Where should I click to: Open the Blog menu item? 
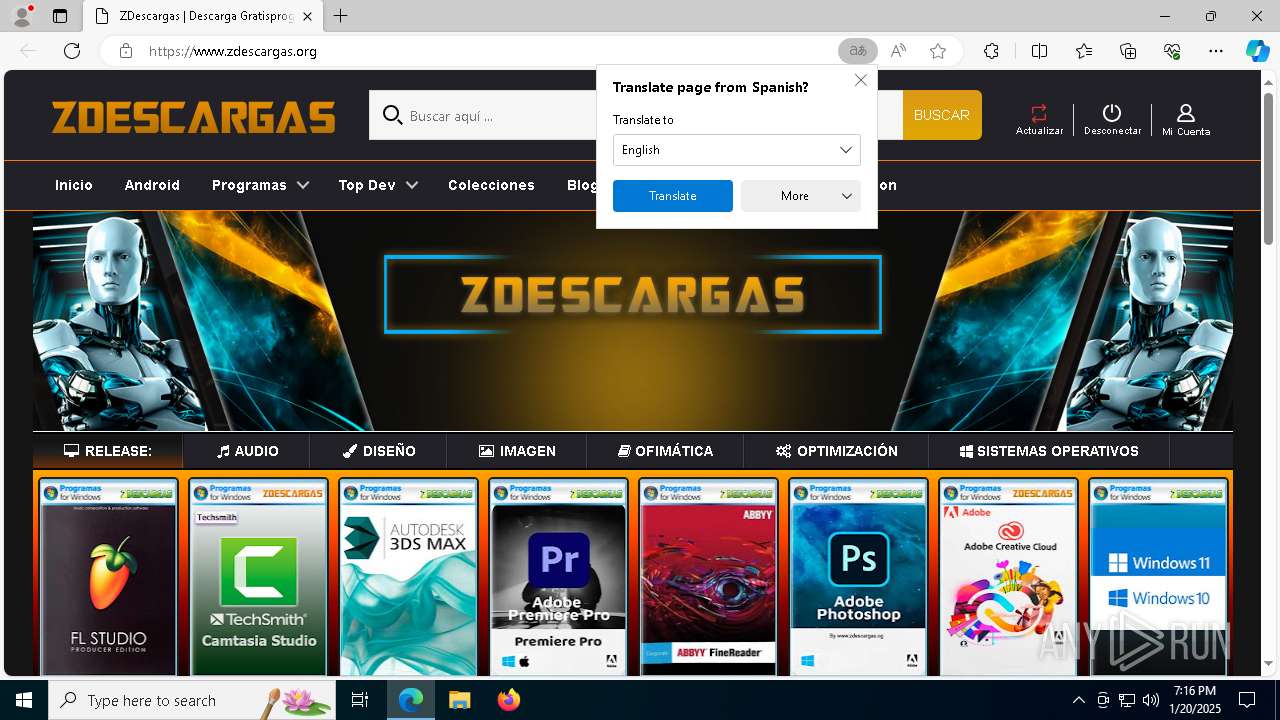pyautogui.click(x=582, y=185)
